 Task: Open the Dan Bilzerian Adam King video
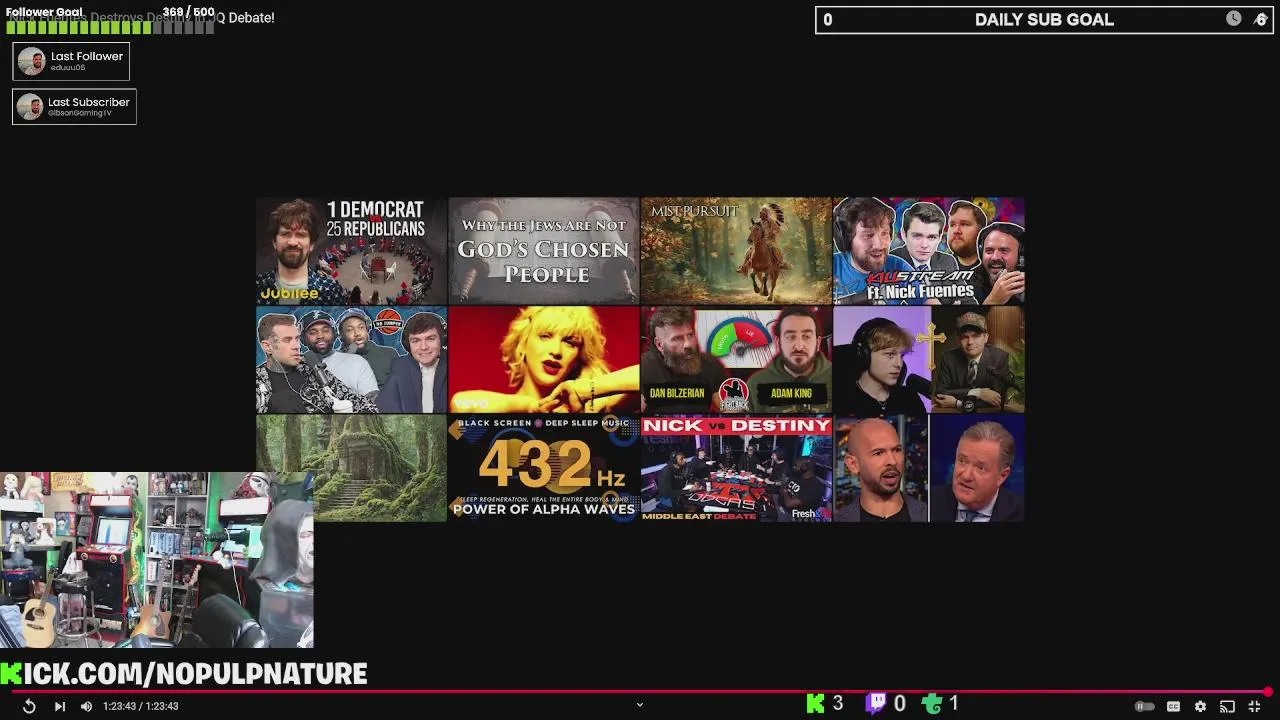[736, 359]
